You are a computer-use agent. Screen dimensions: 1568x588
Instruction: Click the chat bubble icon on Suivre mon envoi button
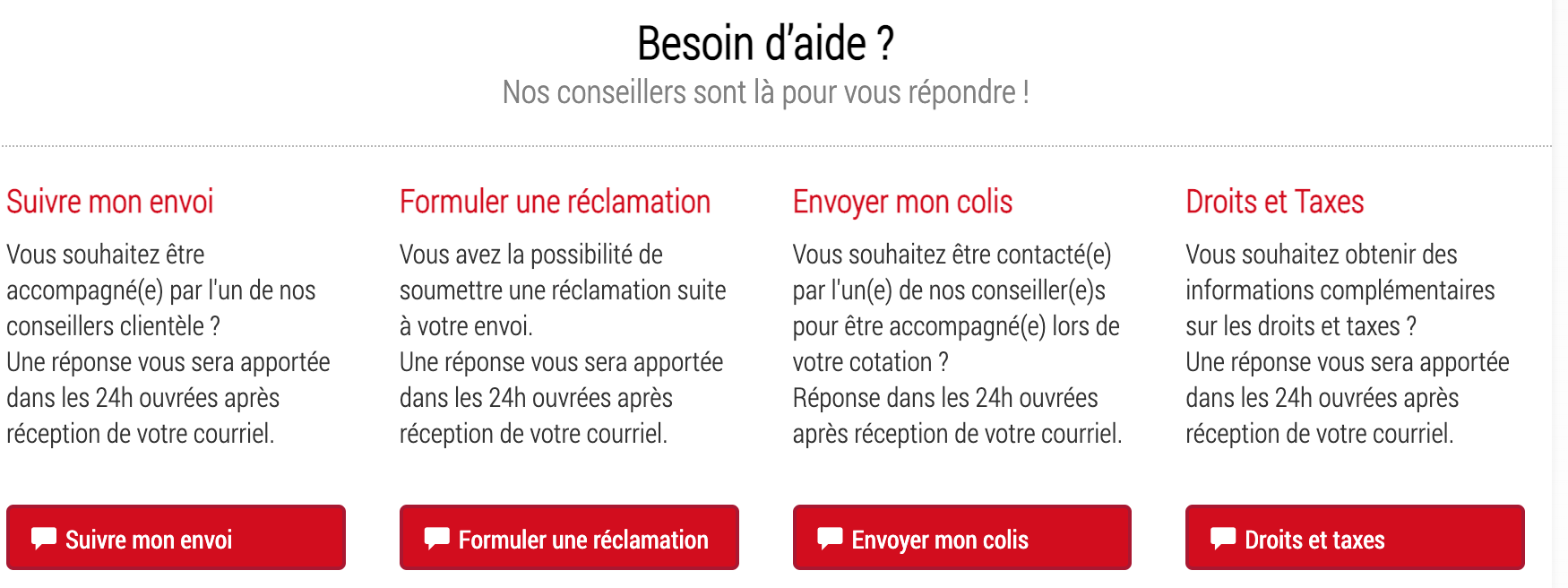(44, 538)
